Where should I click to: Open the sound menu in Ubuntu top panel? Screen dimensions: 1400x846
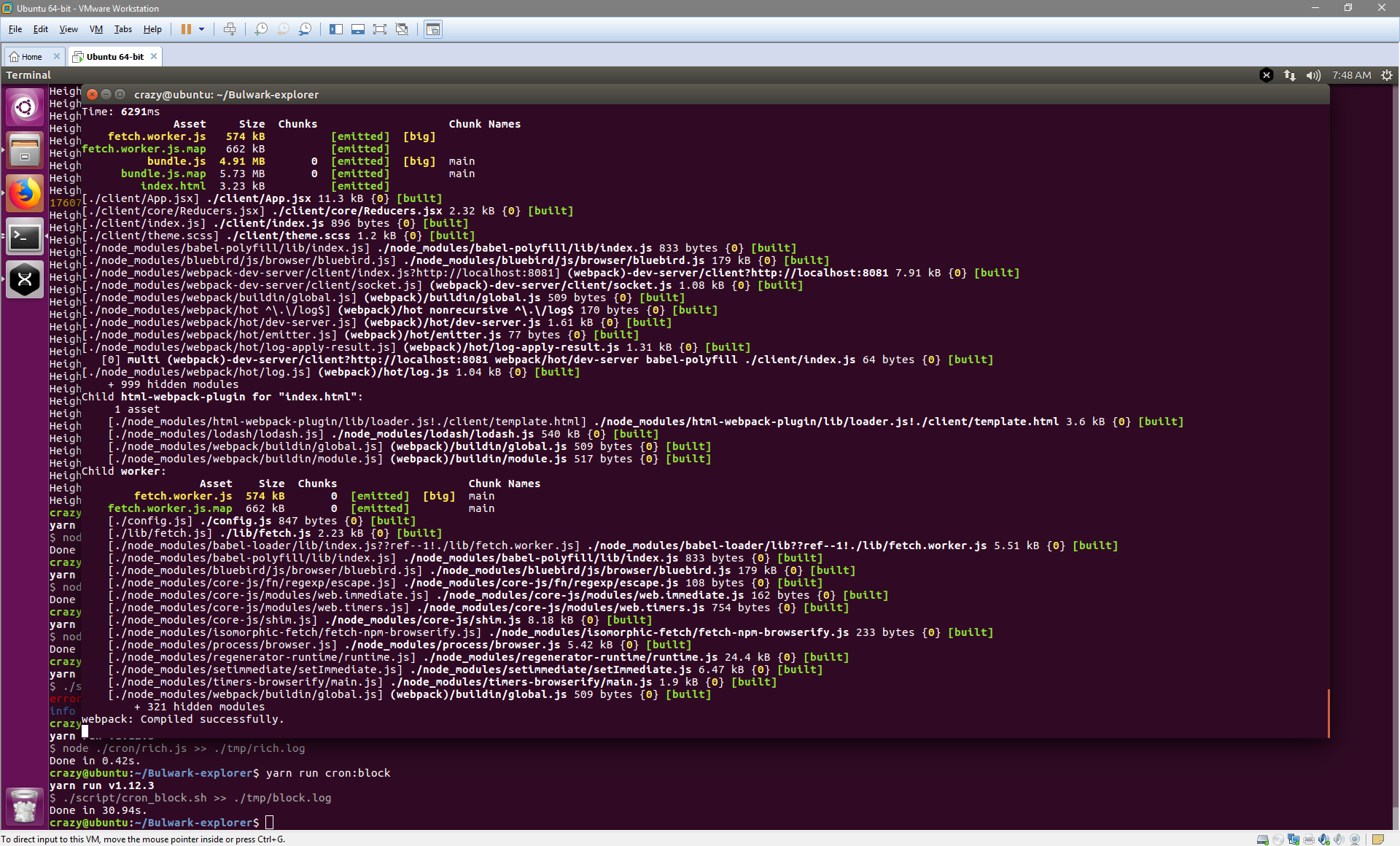tap(1314, 75)
